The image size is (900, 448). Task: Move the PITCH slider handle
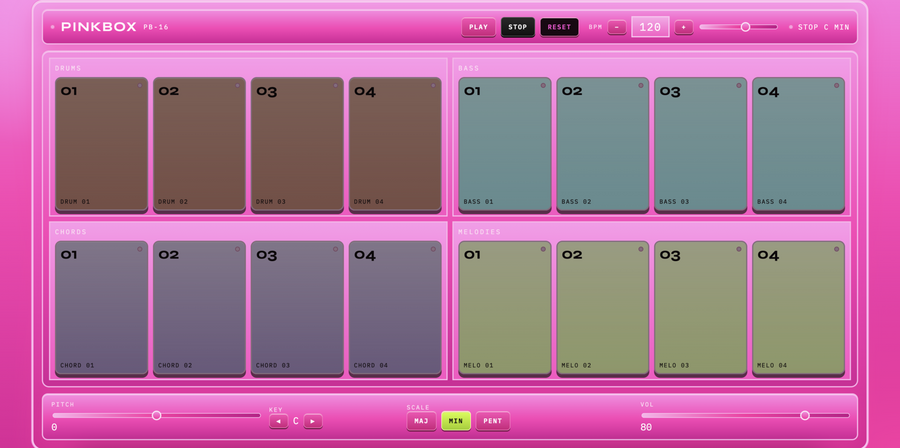(156, 415)
